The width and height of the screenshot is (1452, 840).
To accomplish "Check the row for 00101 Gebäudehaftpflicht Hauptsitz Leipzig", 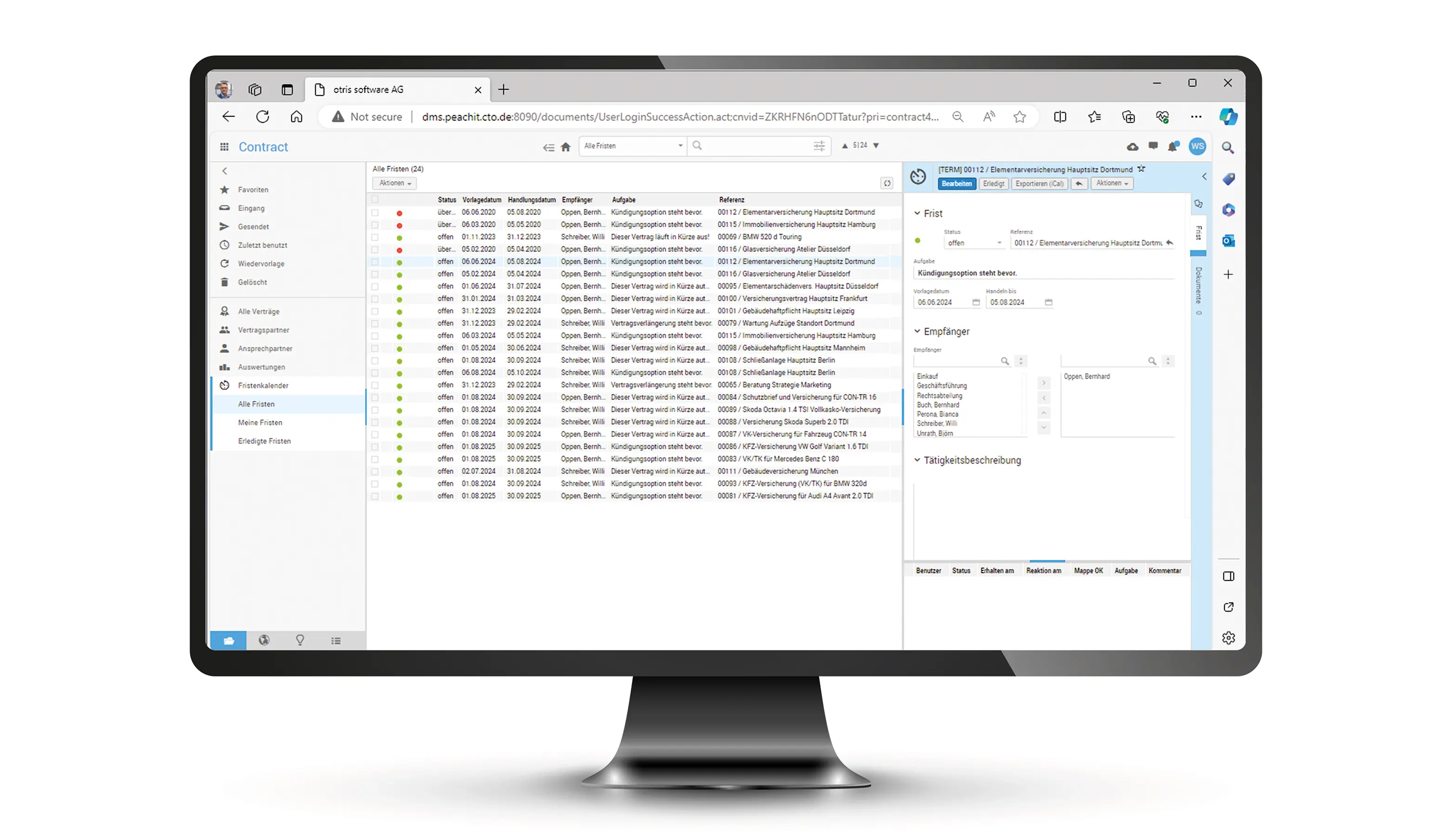I will (x=375, y=311).
